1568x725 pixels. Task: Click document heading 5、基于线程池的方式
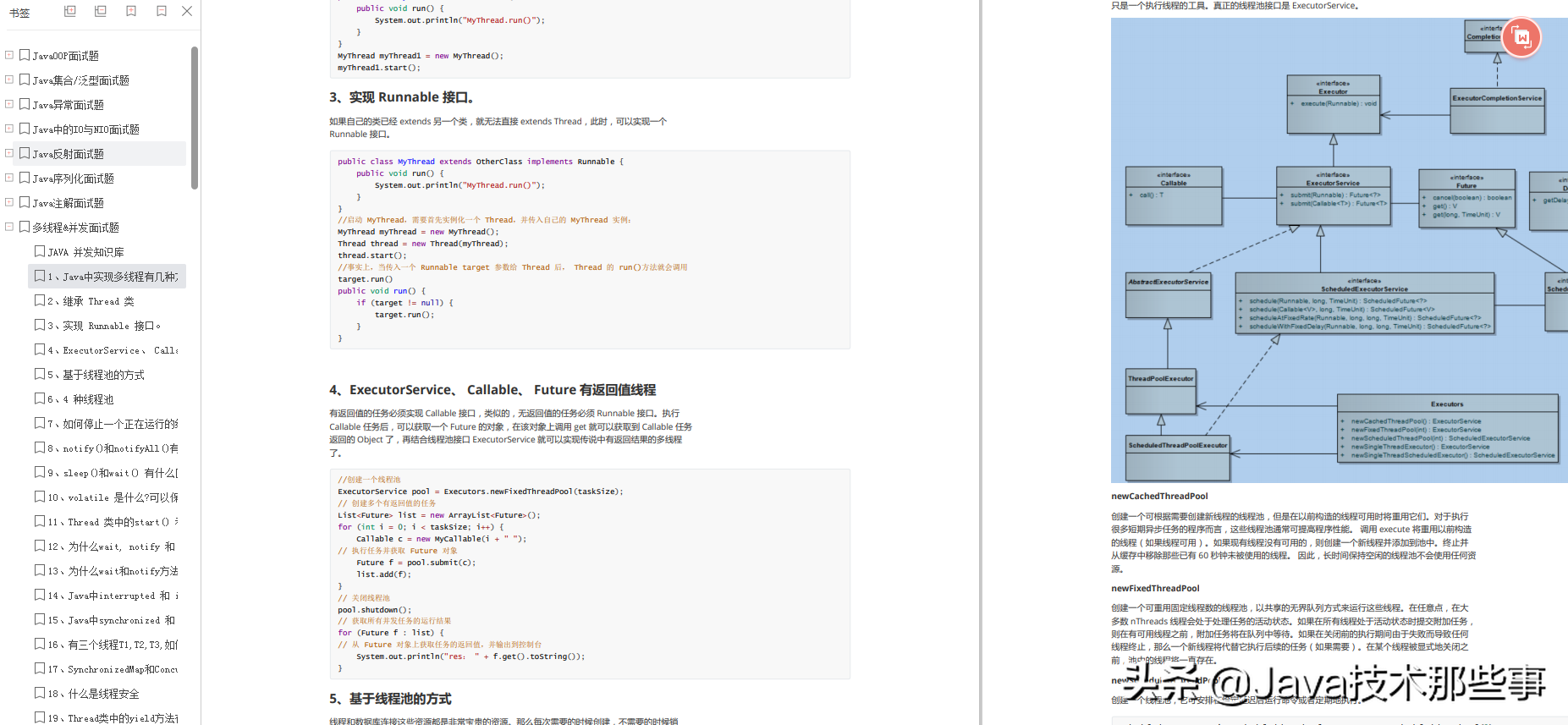390,699
